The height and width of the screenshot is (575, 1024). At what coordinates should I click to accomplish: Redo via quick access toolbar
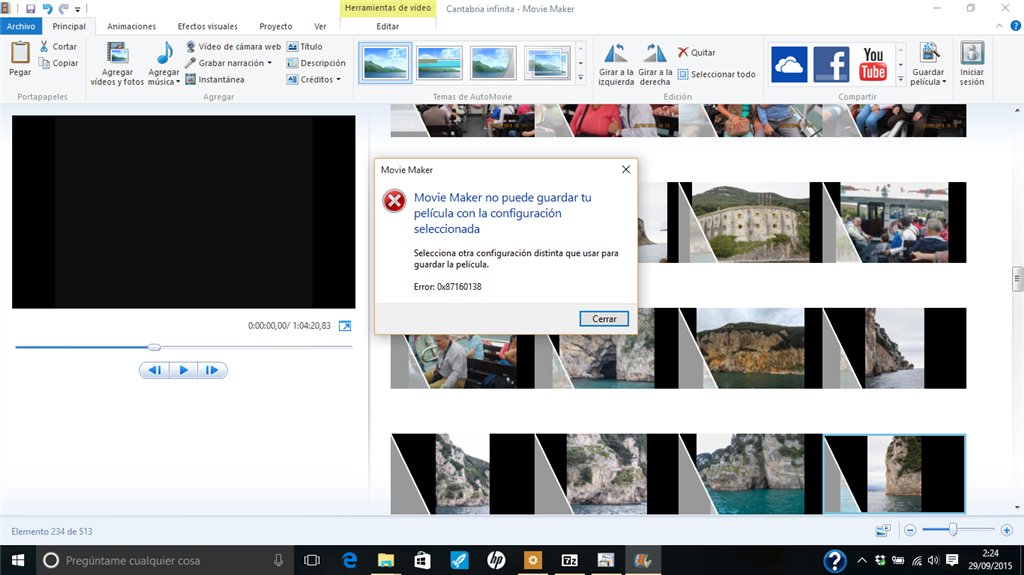click(x=63, y=8)
